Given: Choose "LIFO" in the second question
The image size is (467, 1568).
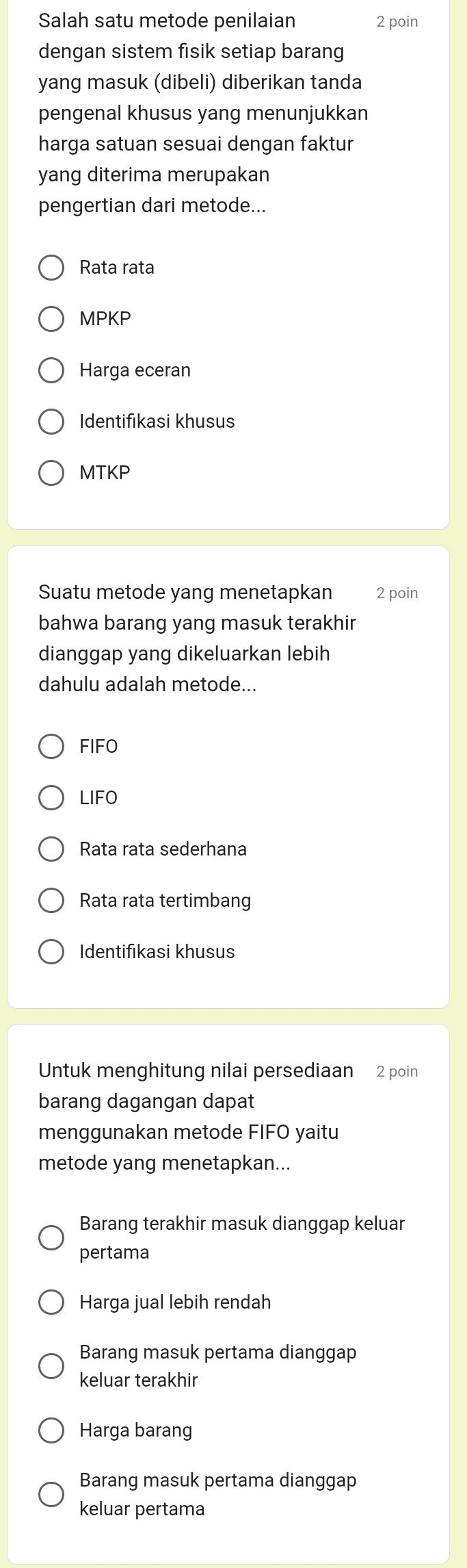Looking at the screenshot, I should [51, 797].
